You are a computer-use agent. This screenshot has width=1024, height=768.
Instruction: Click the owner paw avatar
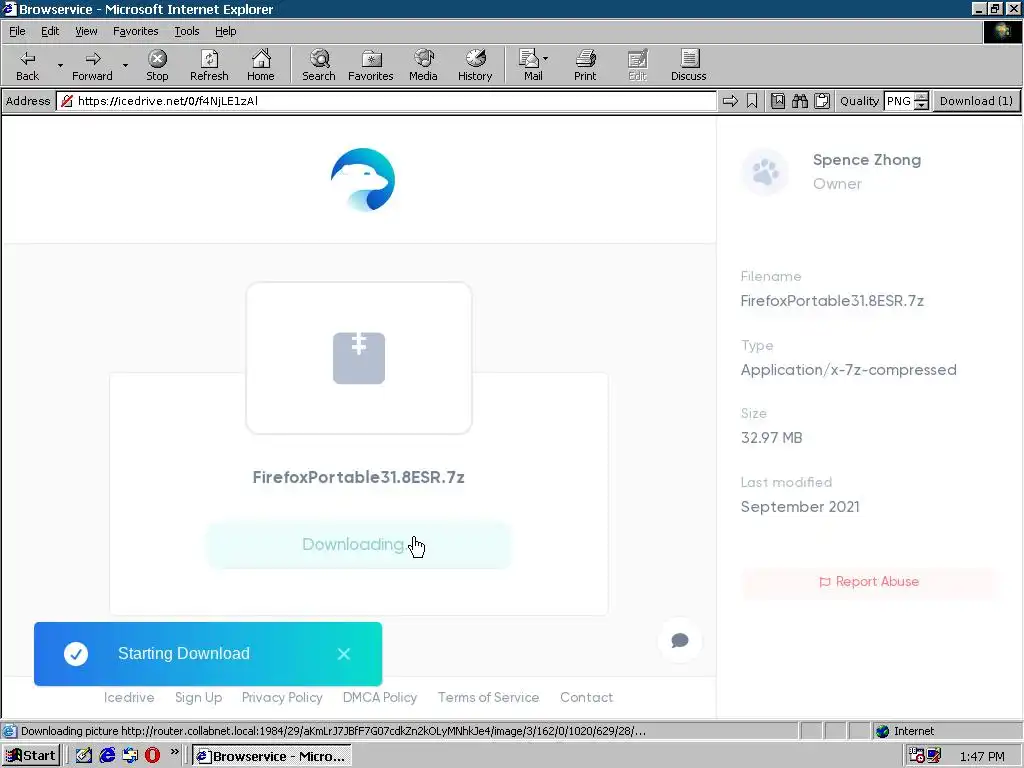coord(765,172)
